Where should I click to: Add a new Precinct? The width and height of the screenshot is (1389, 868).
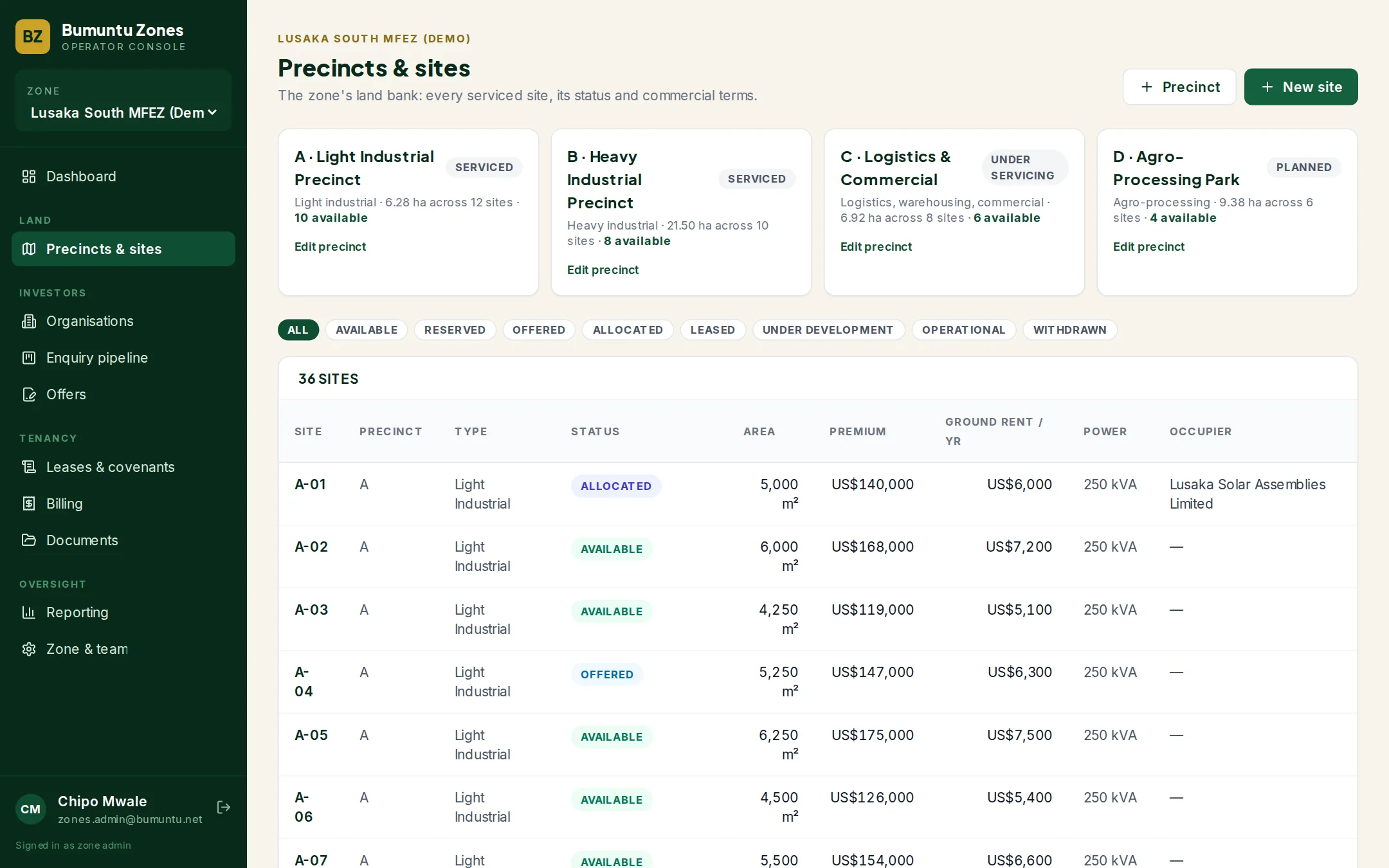click(x=1179, y=87)
